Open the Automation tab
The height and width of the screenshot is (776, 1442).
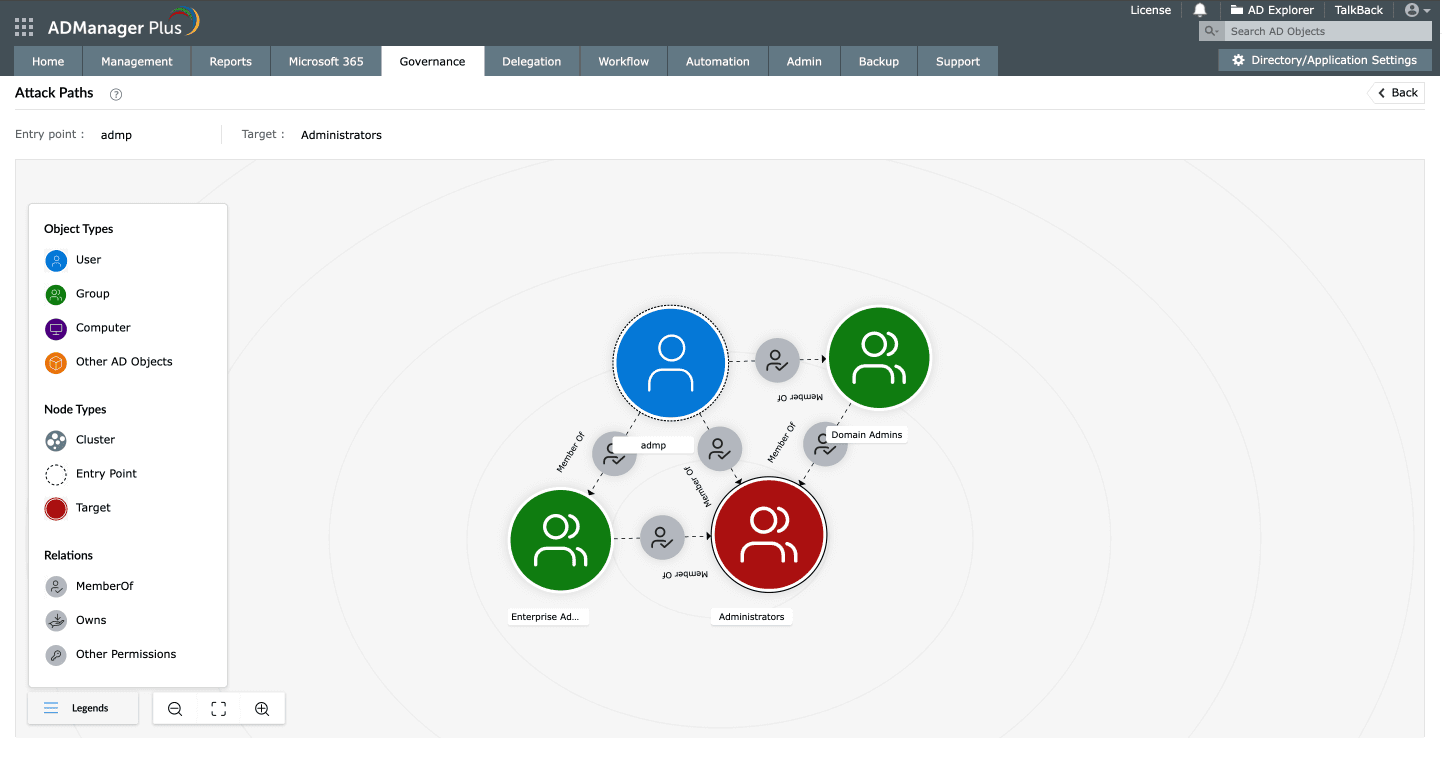coord(717,60)
